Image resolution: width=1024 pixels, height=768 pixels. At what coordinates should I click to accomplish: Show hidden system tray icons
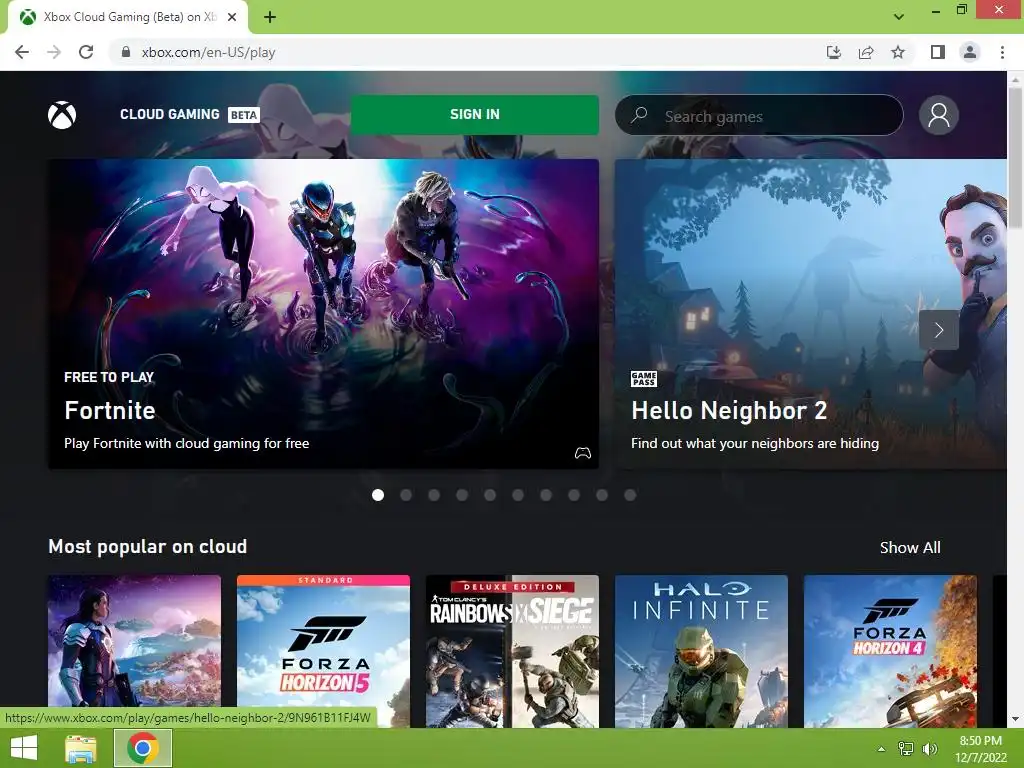point(881,749)
